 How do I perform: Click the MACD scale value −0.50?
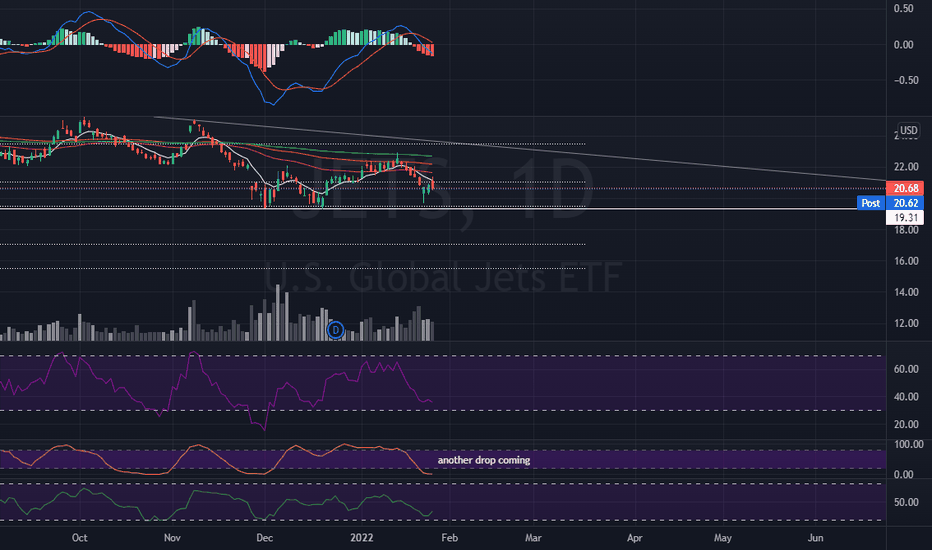[906, 80]
